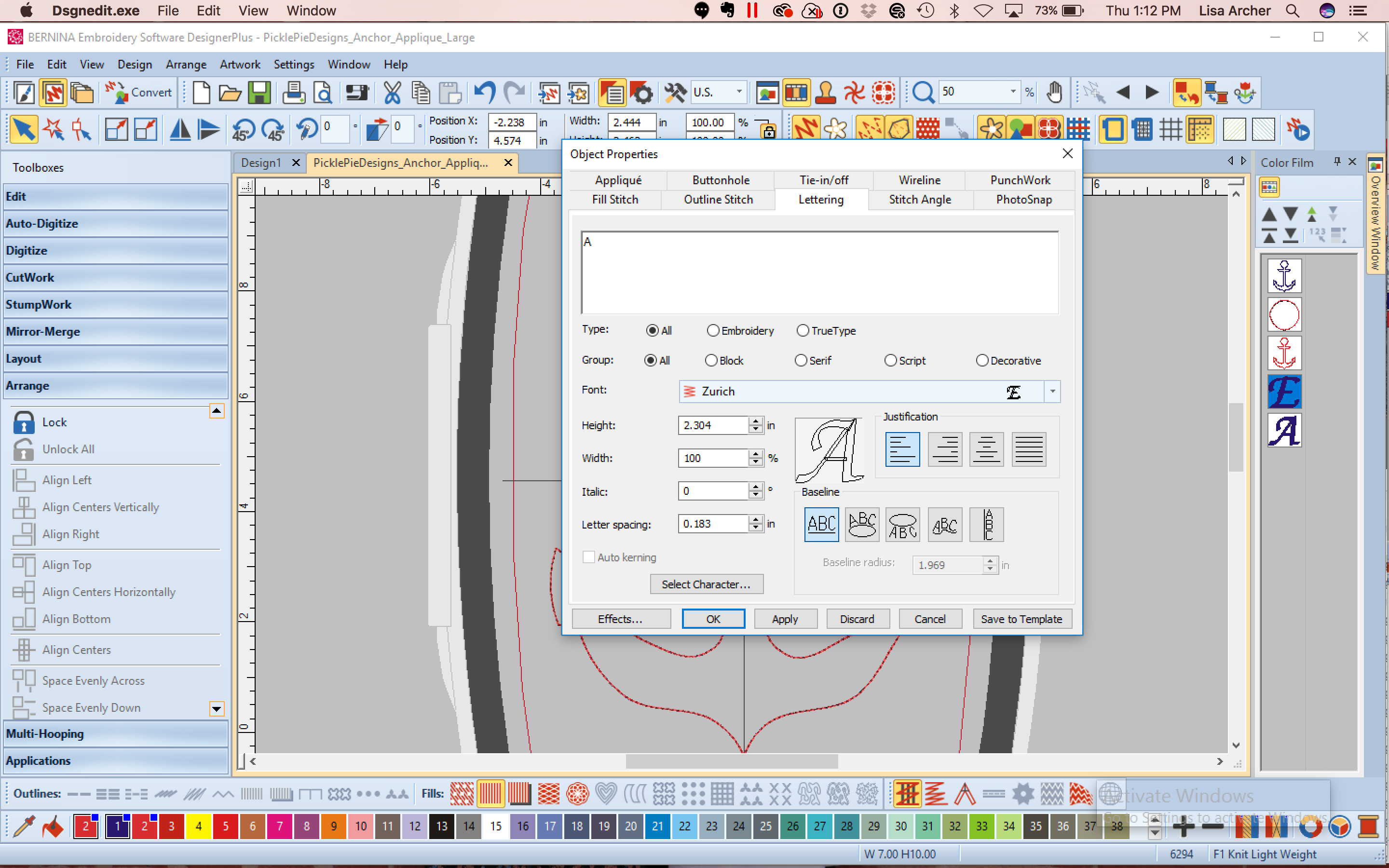The image size is (1389, 868).
Task: Switch to the Fill Stitch tab
Action: [x=615, y=199]
